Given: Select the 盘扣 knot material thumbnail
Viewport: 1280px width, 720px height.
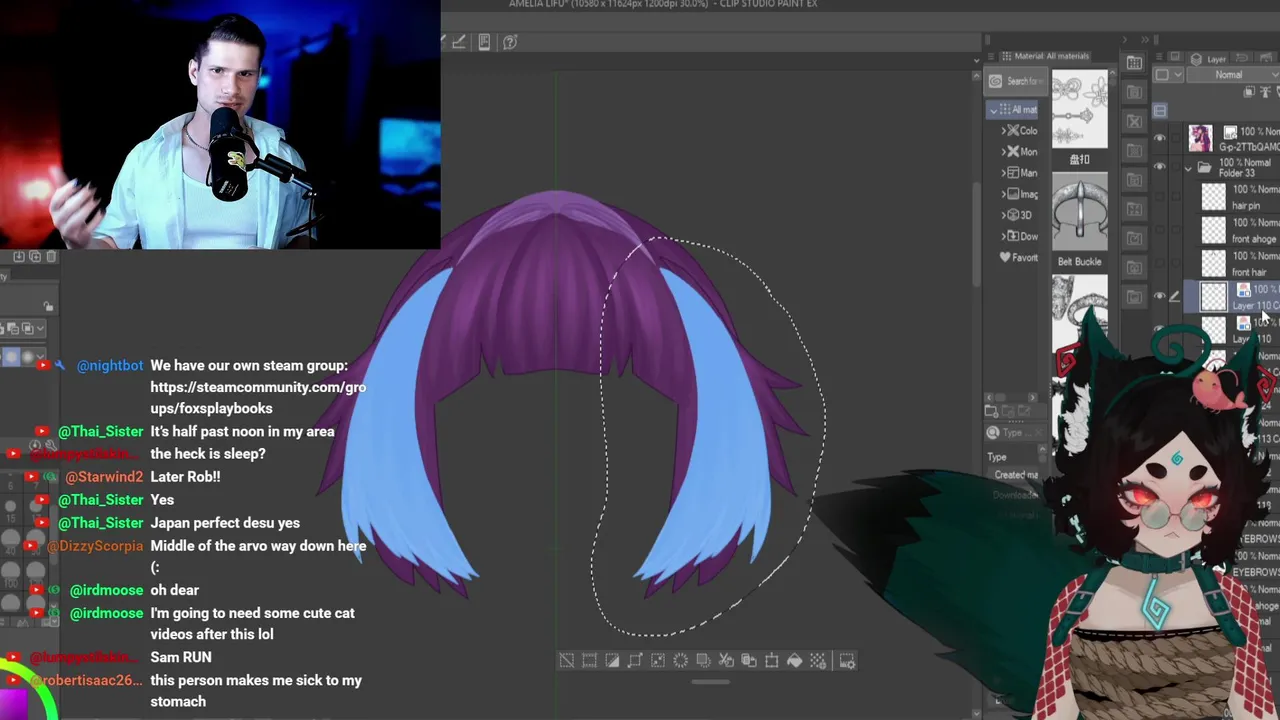Looking at the screenshot, I should [1079, 111].
